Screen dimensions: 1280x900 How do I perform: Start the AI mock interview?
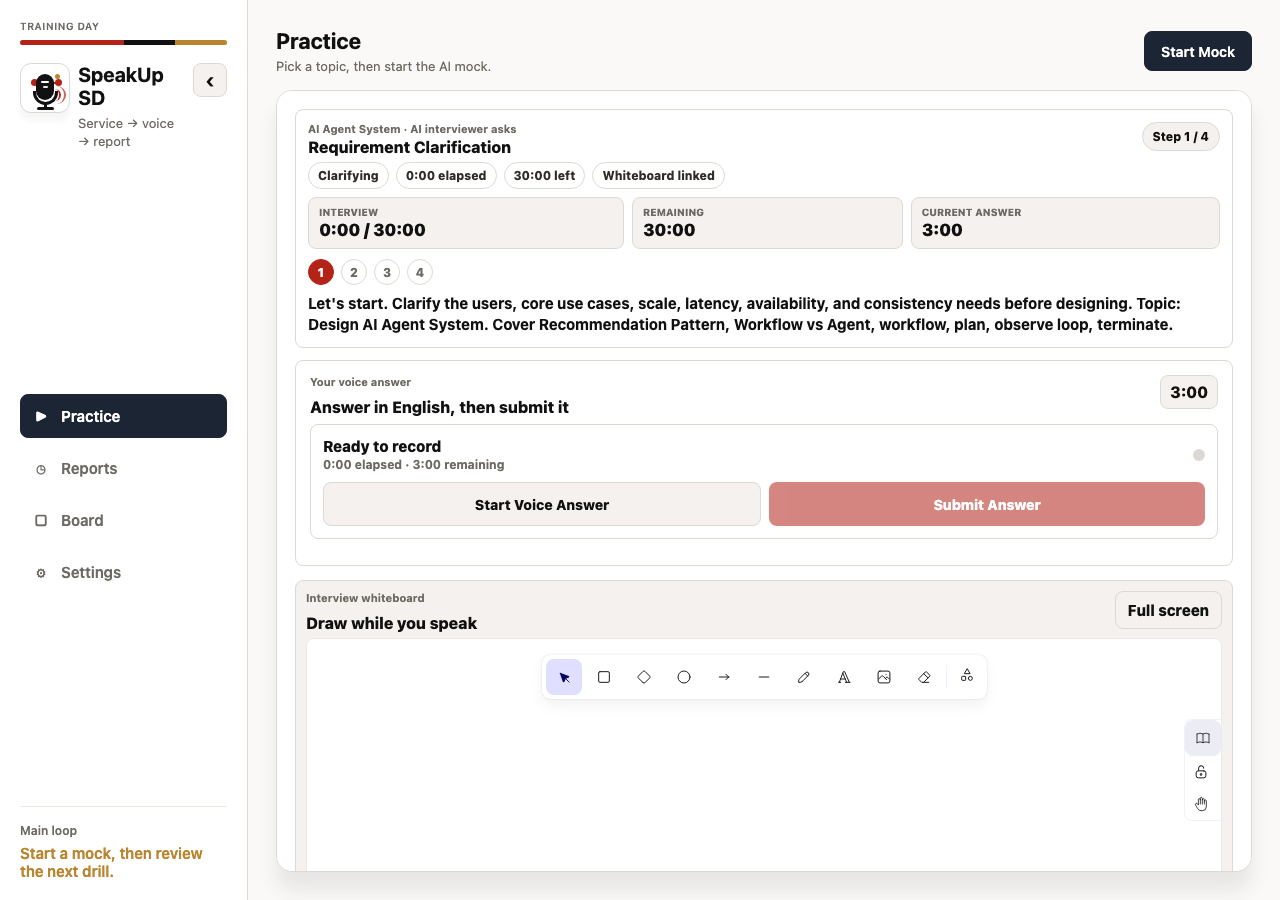tap(1198, 51)
